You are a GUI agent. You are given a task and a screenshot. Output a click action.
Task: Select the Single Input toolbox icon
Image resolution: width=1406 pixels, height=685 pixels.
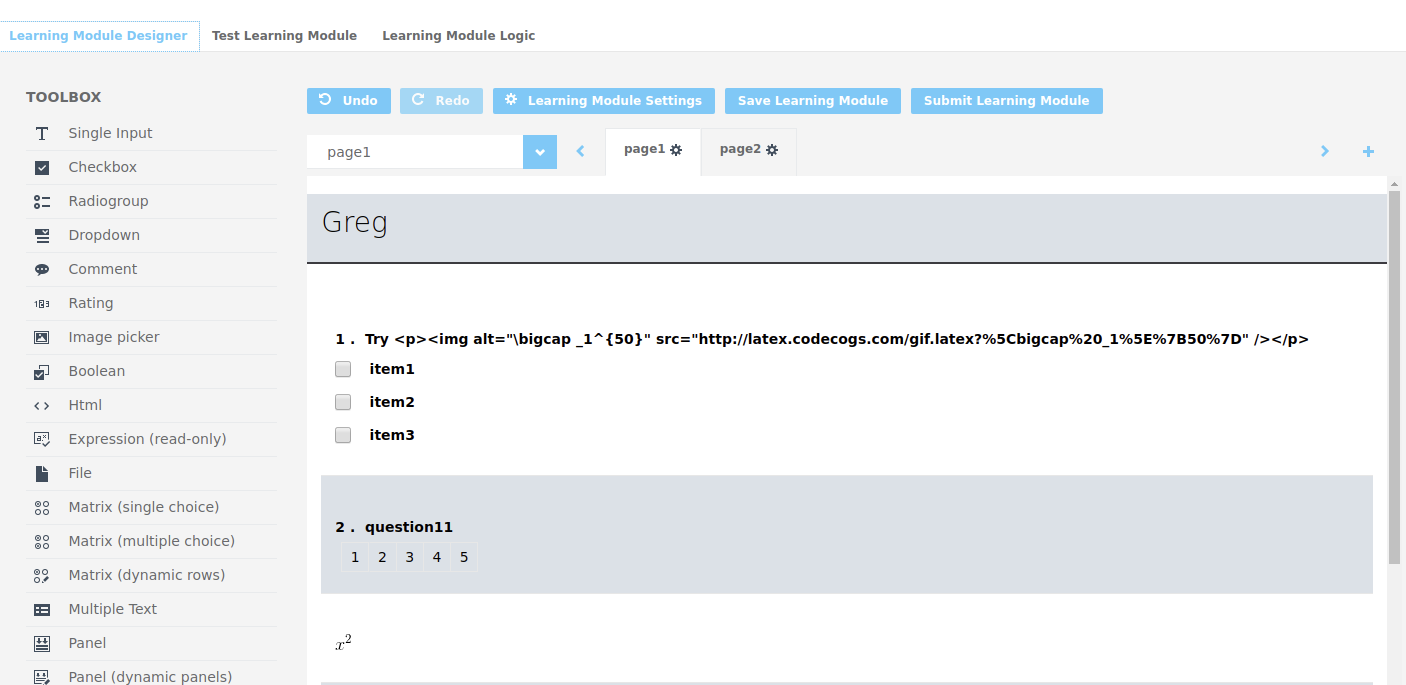pos(42,134)
